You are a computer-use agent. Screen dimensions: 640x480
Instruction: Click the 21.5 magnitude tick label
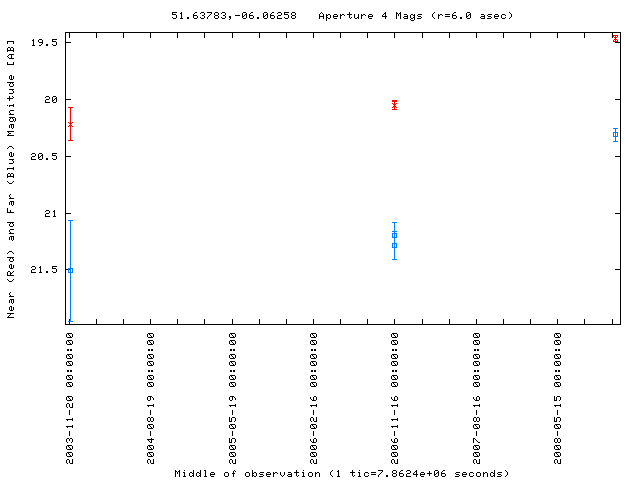(44, 270)
